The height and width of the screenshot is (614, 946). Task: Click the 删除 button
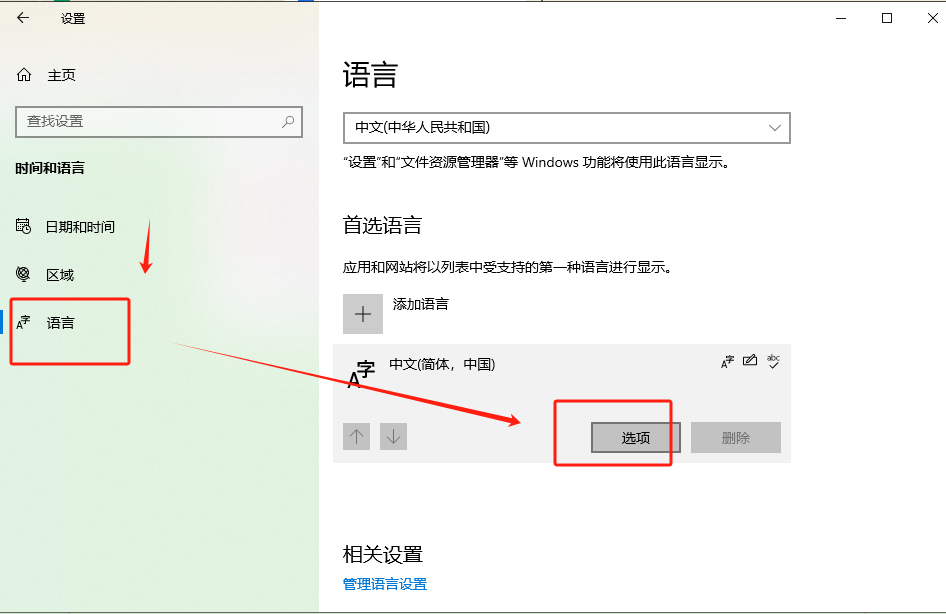point(735,437)
